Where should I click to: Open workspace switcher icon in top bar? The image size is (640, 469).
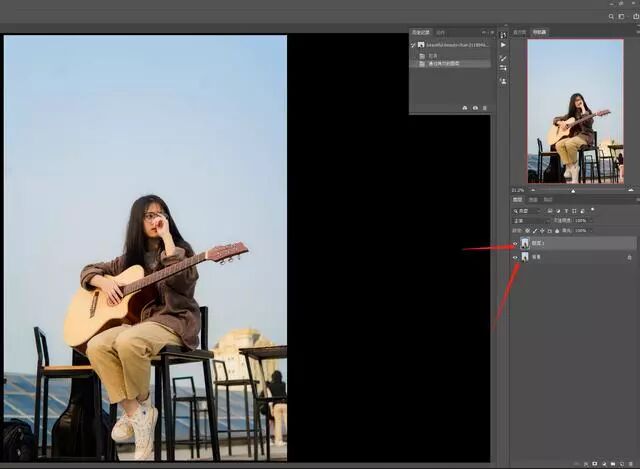(x=621, y=17)
